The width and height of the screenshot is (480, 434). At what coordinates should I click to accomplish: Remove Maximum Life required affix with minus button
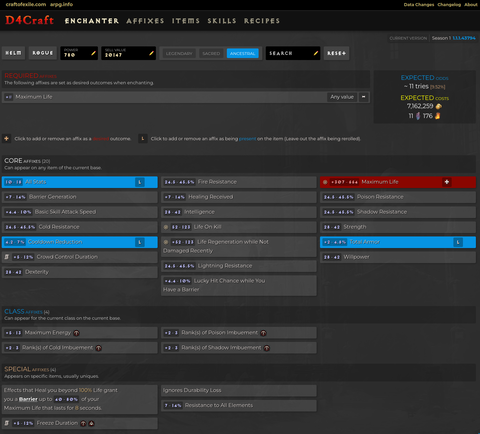364,97
